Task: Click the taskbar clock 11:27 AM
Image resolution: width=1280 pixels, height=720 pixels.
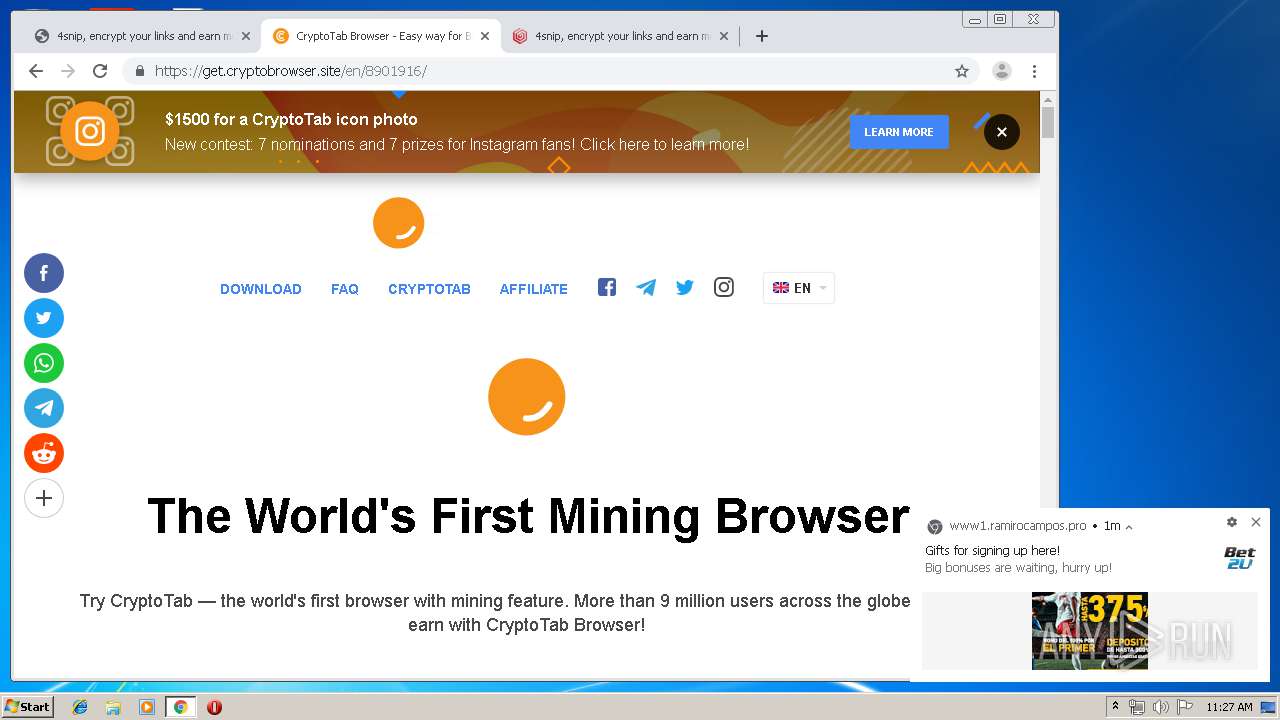Action: click(1229, 707)
